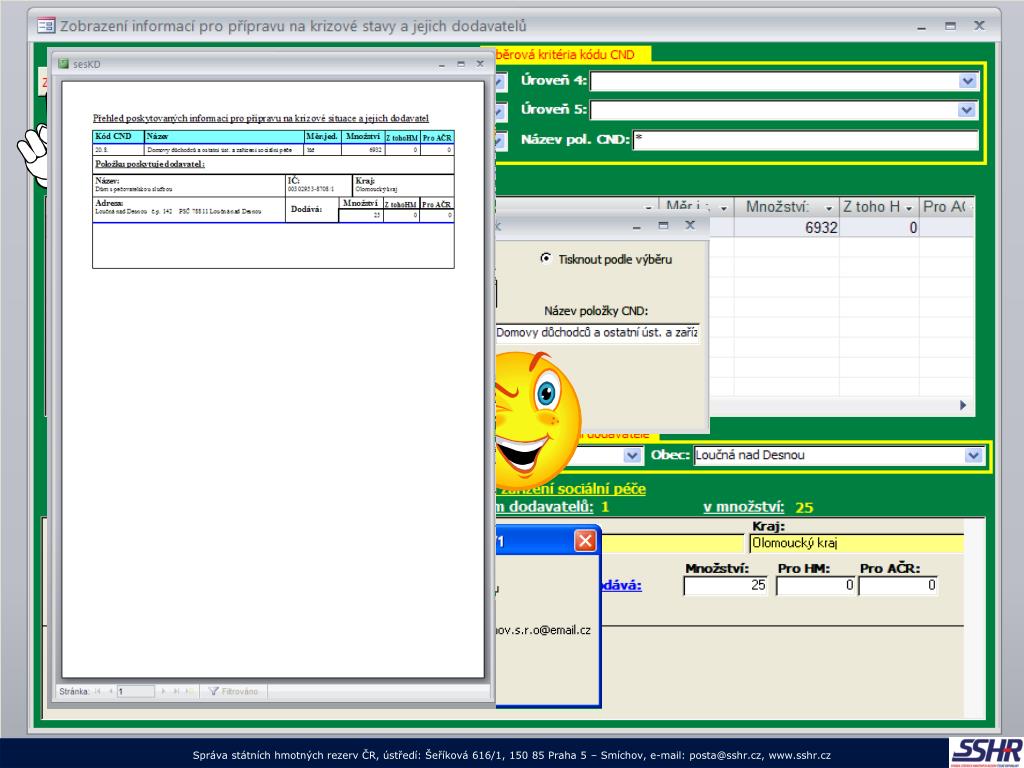
Task: Minimize the main Zobrazení informací window
Action: [921, 26]
